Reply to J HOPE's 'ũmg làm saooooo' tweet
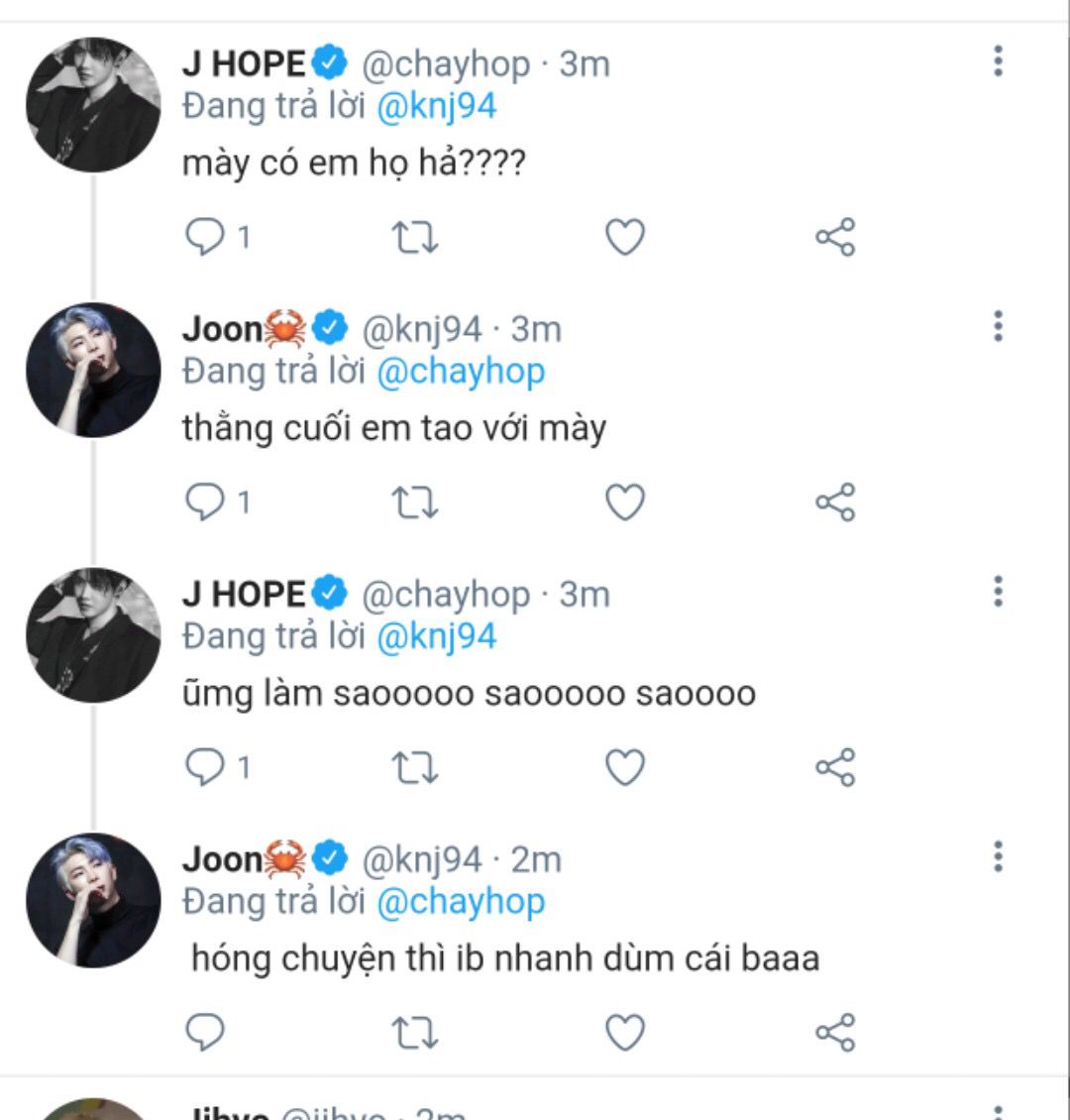This screenshot has width=1070, height=1120. [x=205, y=767]
